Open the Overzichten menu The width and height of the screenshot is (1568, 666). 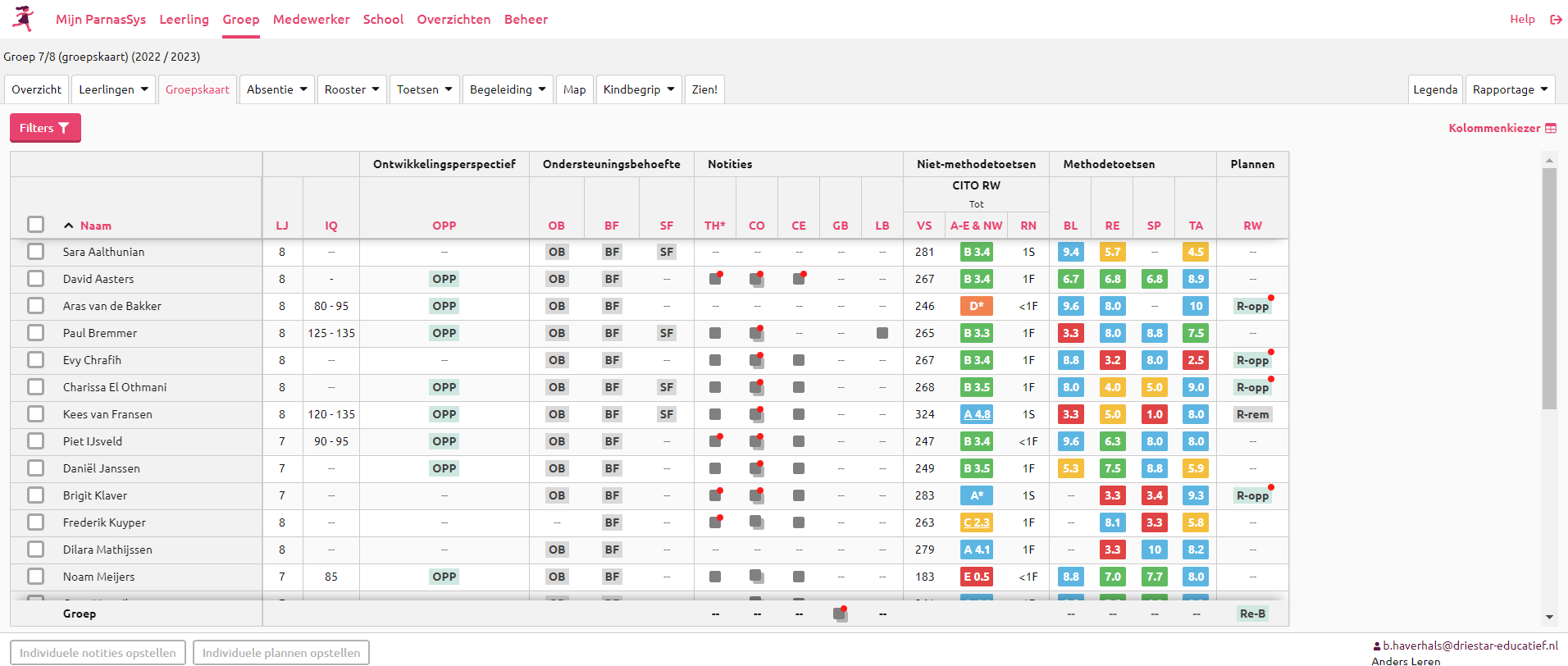454,20
